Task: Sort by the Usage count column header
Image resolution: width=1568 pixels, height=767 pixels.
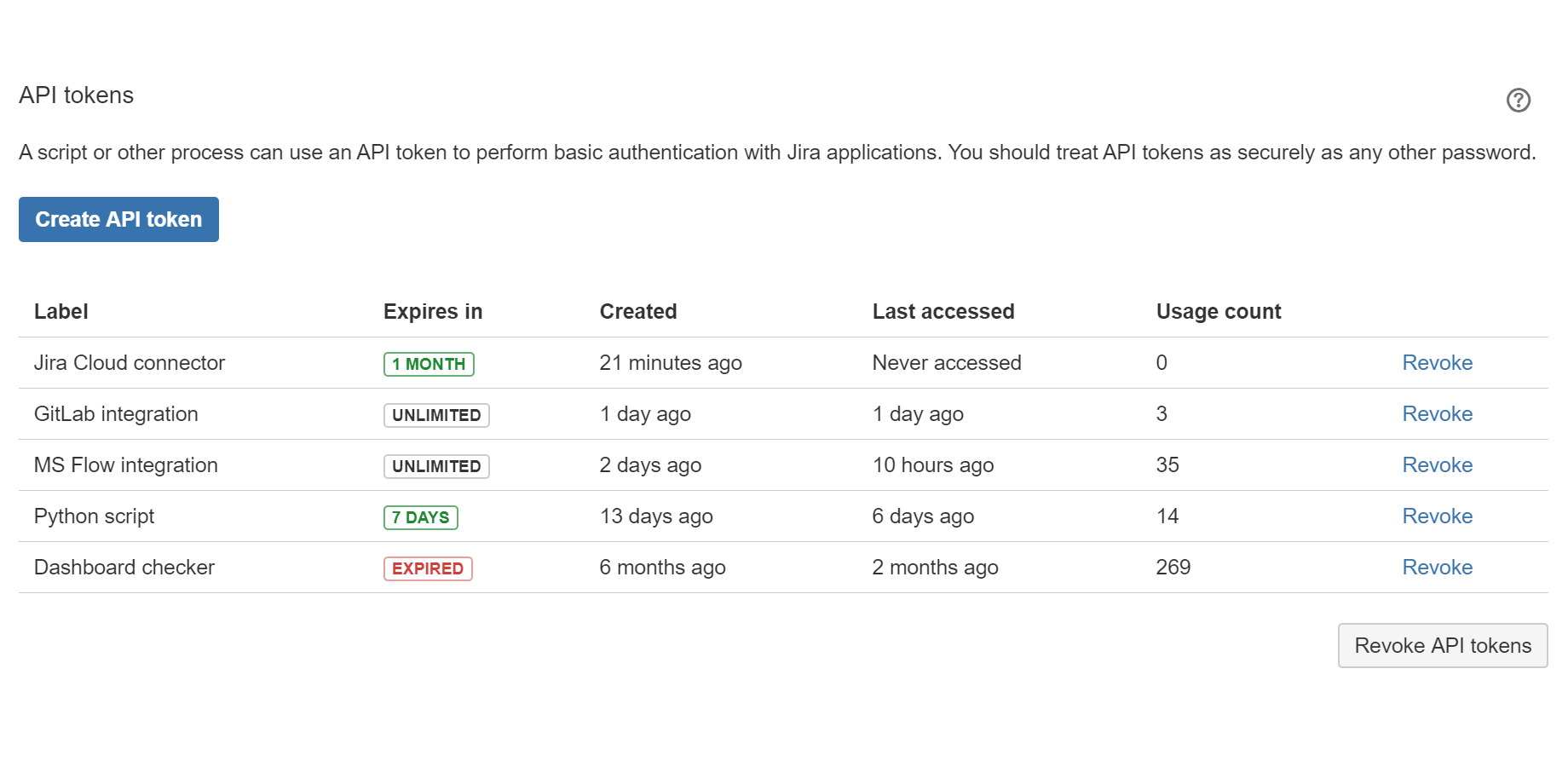Action: pyautogui.click(x=1219, y=311)
